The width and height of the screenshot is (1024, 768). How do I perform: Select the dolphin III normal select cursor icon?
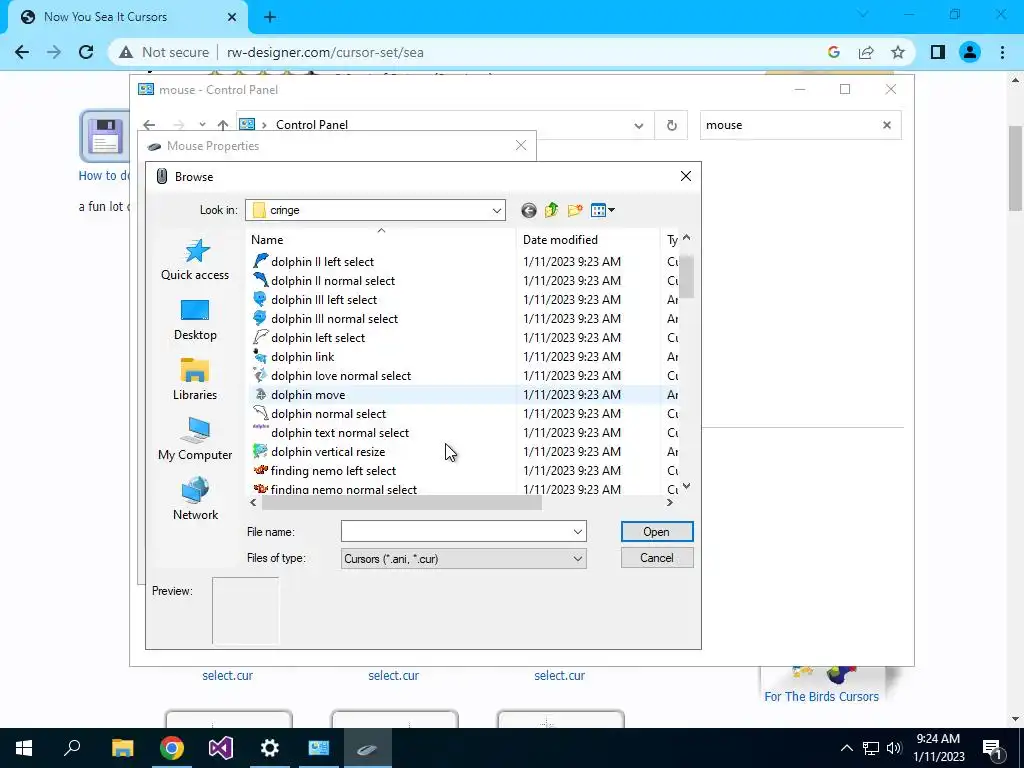[261, 318]
